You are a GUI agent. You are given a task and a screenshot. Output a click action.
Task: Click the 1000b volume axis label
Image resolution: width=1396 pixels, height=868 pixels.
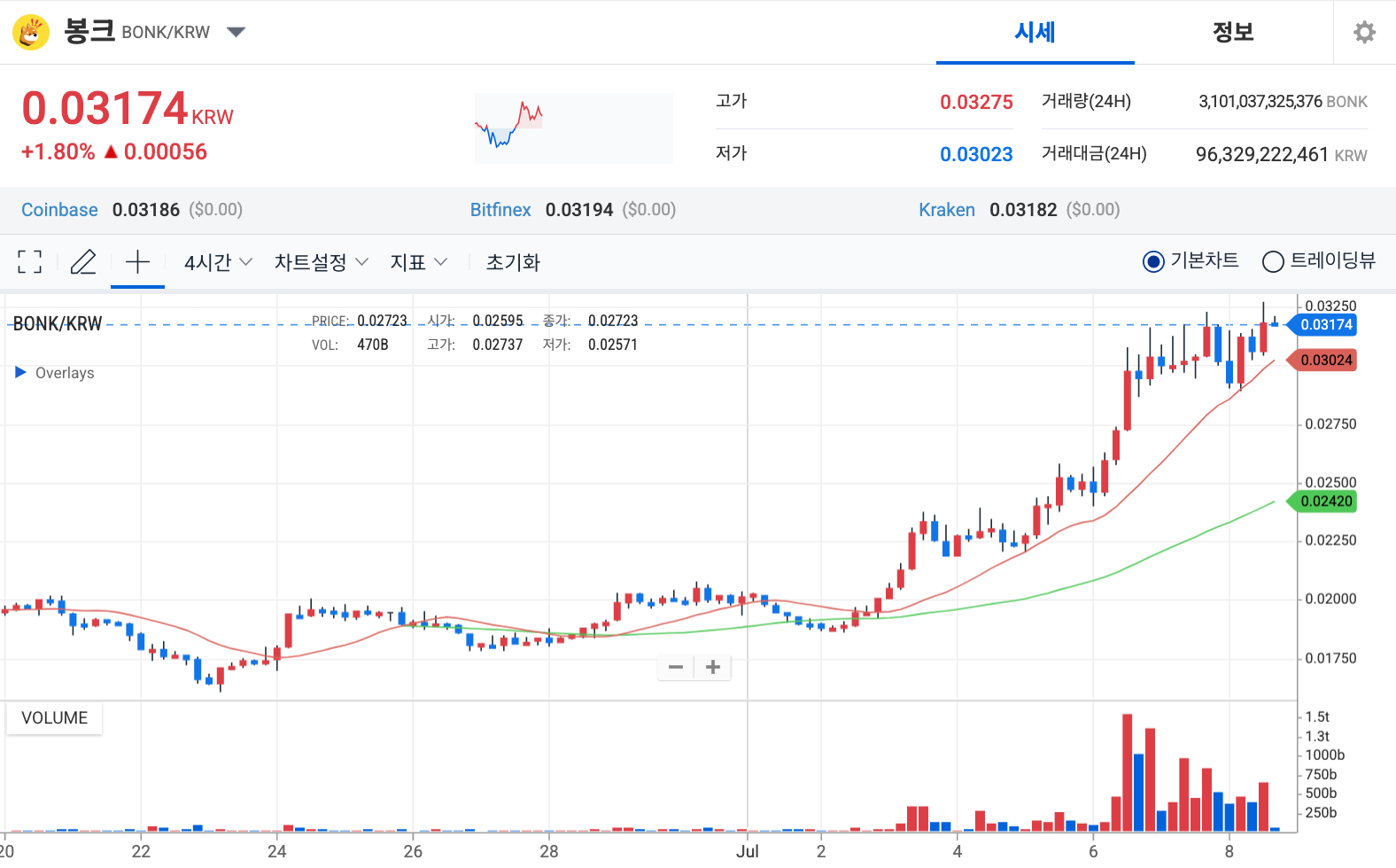1325,756
